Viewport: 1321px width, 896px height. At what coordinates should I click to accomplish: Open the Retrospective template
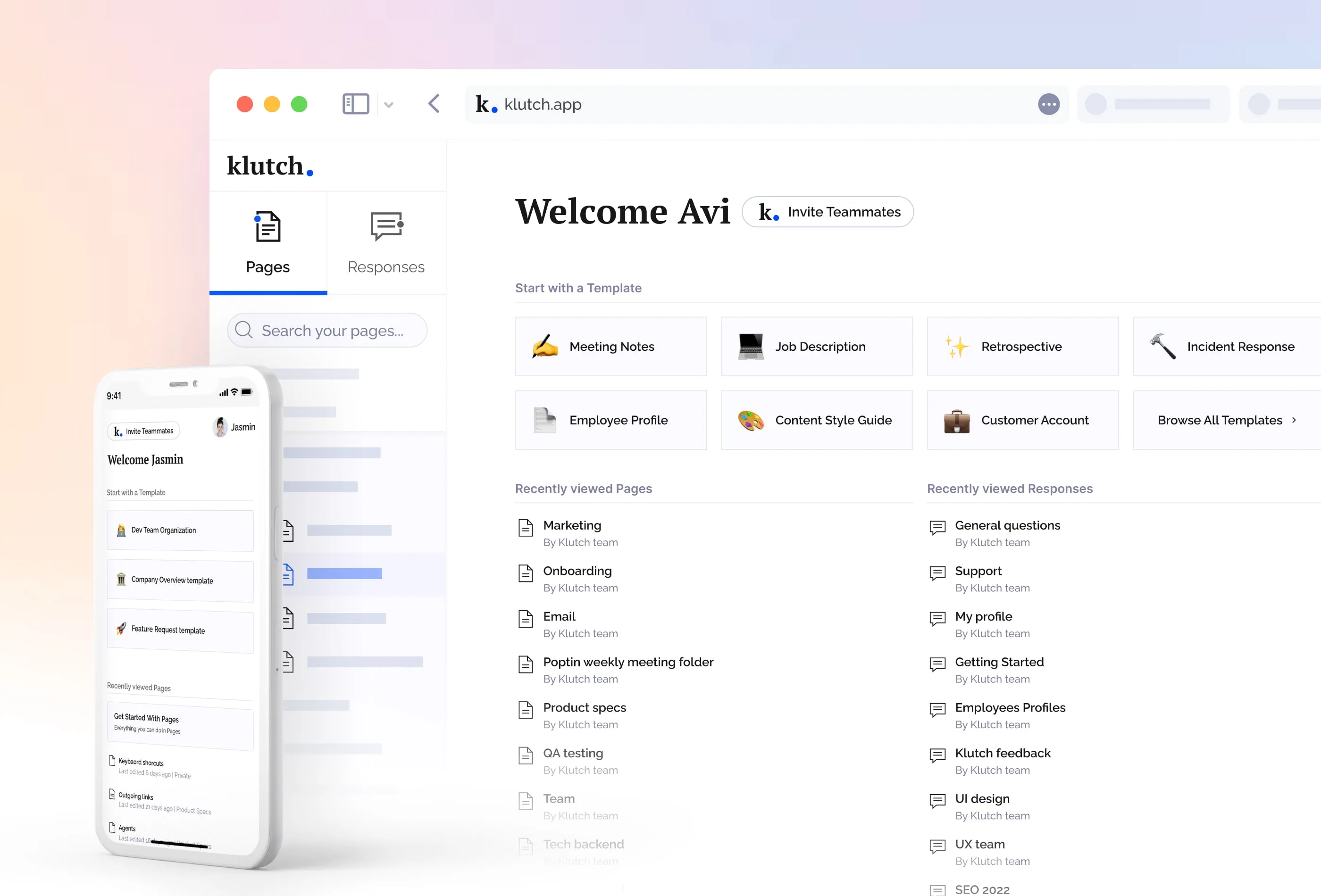click(1022, 347)
